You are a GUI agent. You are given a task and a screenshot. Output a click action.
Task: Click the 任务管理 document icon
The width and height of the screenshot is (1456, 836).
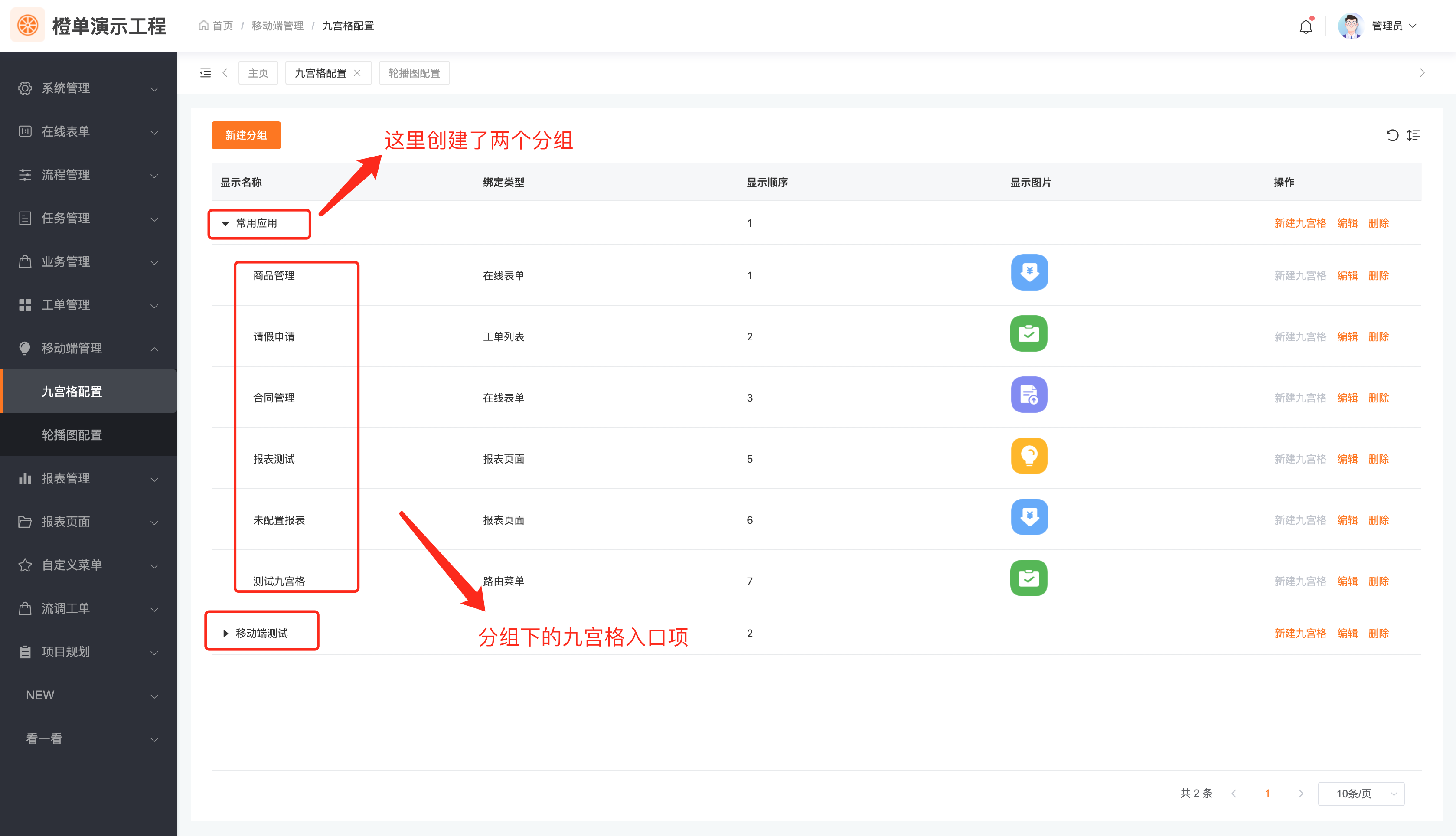coord(25,218)
